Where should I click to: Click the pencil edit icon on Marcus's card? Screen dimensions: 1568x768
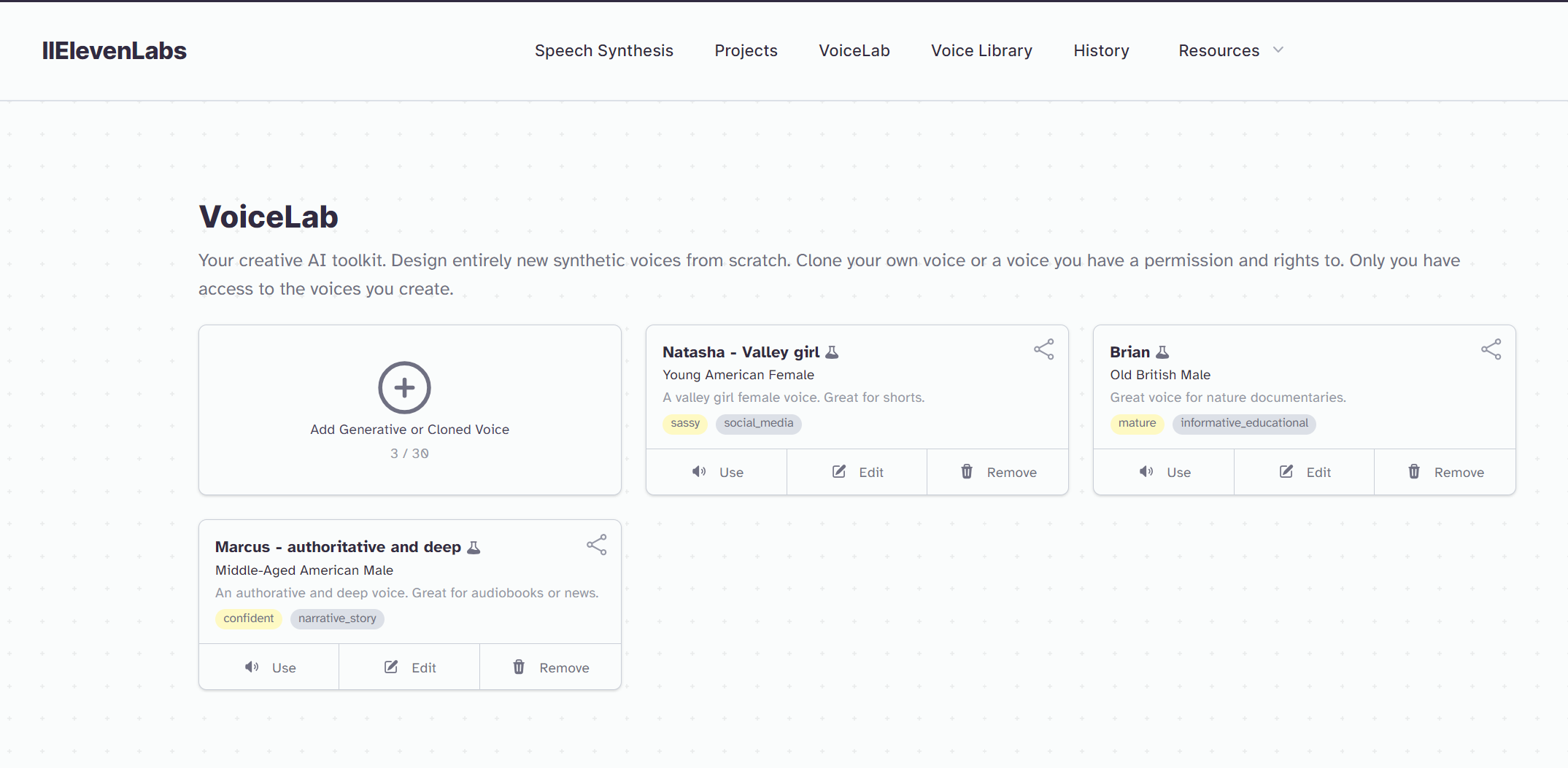[391, 667]
